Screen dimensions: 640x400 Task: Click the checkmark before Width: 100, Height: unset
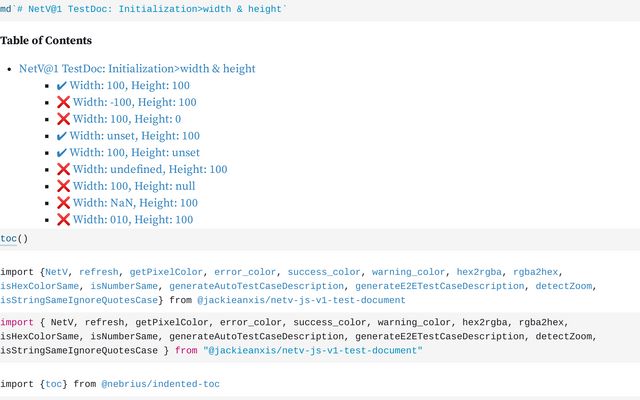(62, 153)
